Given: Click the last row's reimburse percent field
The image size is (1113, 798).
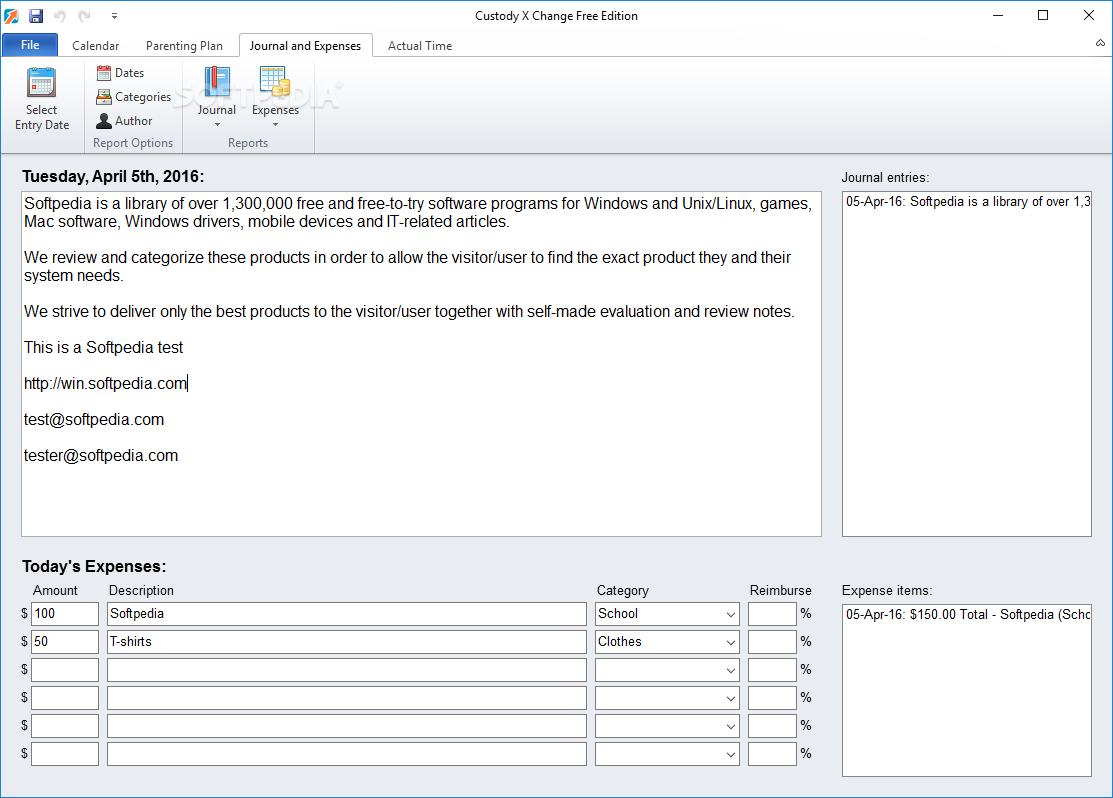Looking at the screenshot, I should click(772, 754).
